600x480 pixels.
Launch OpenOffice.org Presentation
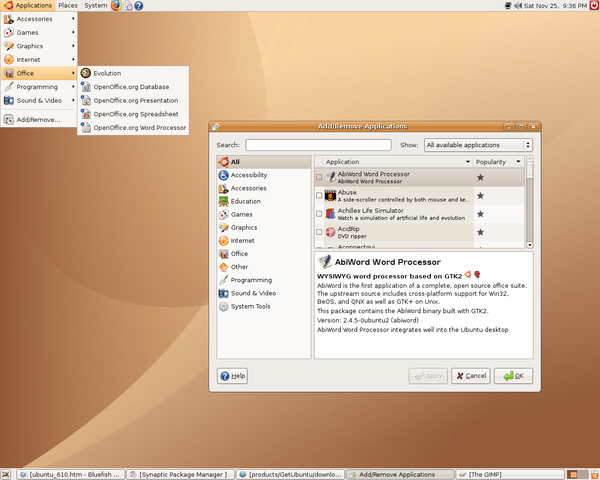point(133,100)
